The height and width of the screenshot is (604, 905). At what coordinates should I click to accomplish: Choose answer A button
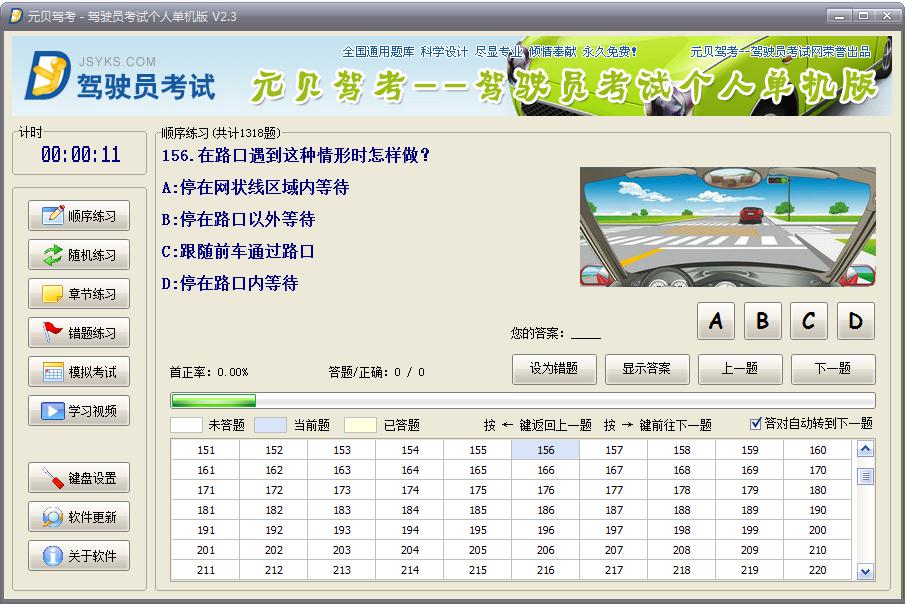(x=716, y=320)
